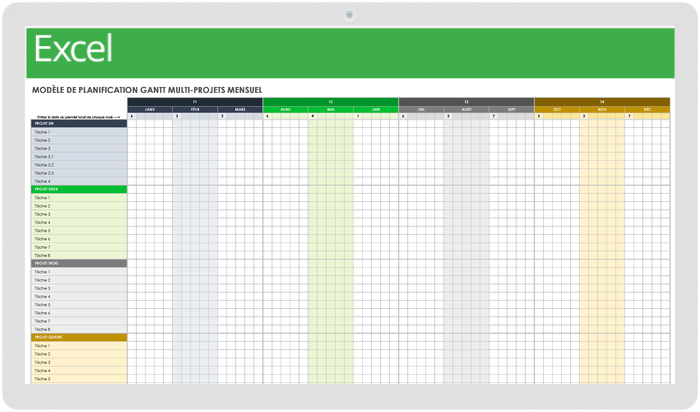This screenshot has height=412, width=700.
Task: Click Tâche 8 under PROJET DEUX
Action: (79, 255)
